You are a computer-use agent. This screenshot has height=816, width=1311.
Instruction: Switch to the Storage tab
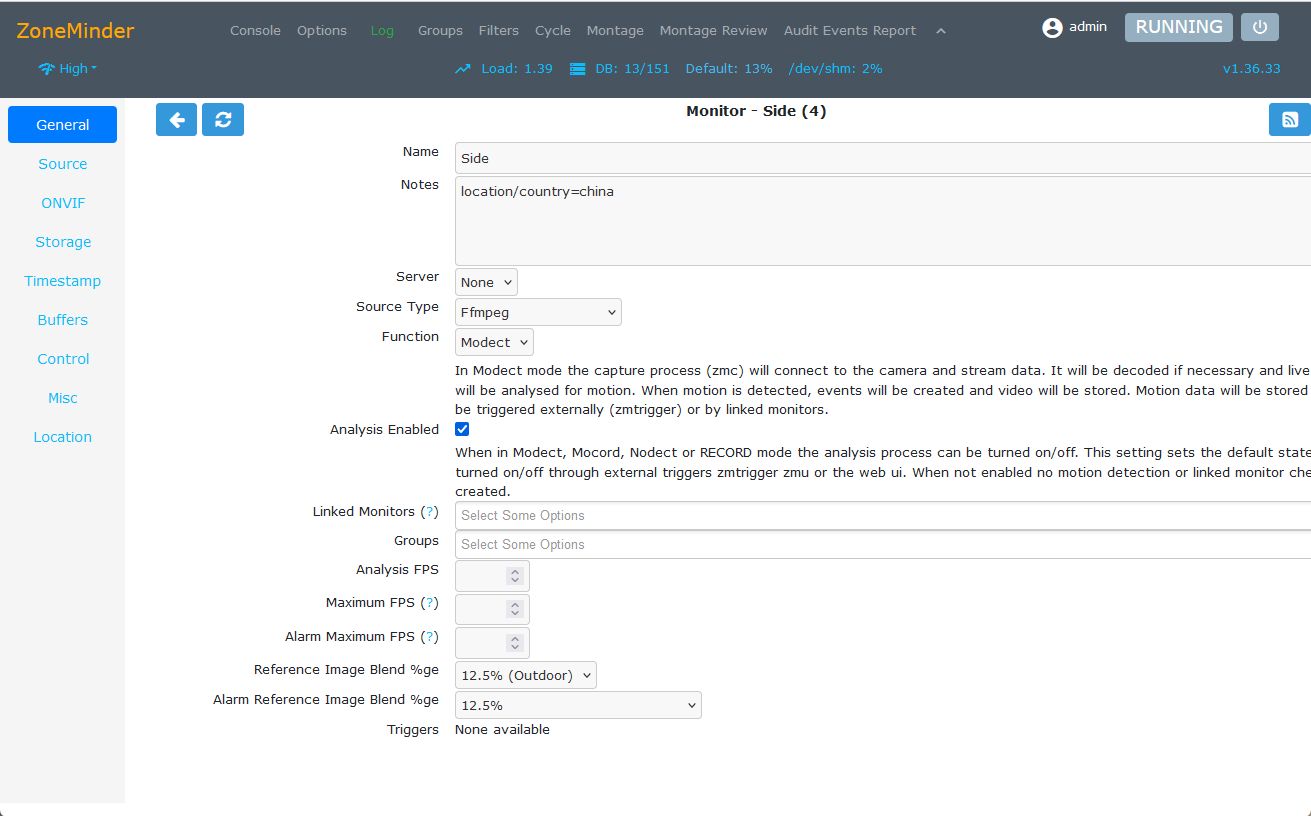62,242
